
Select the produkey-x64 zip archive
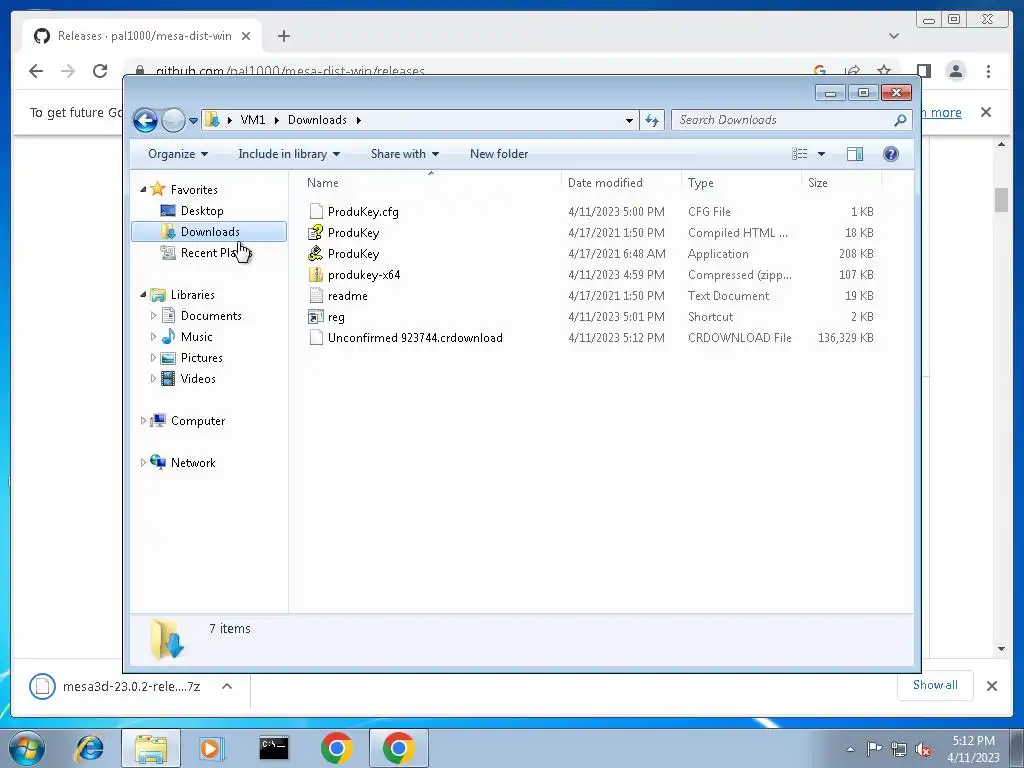click(x=364, y=275)
